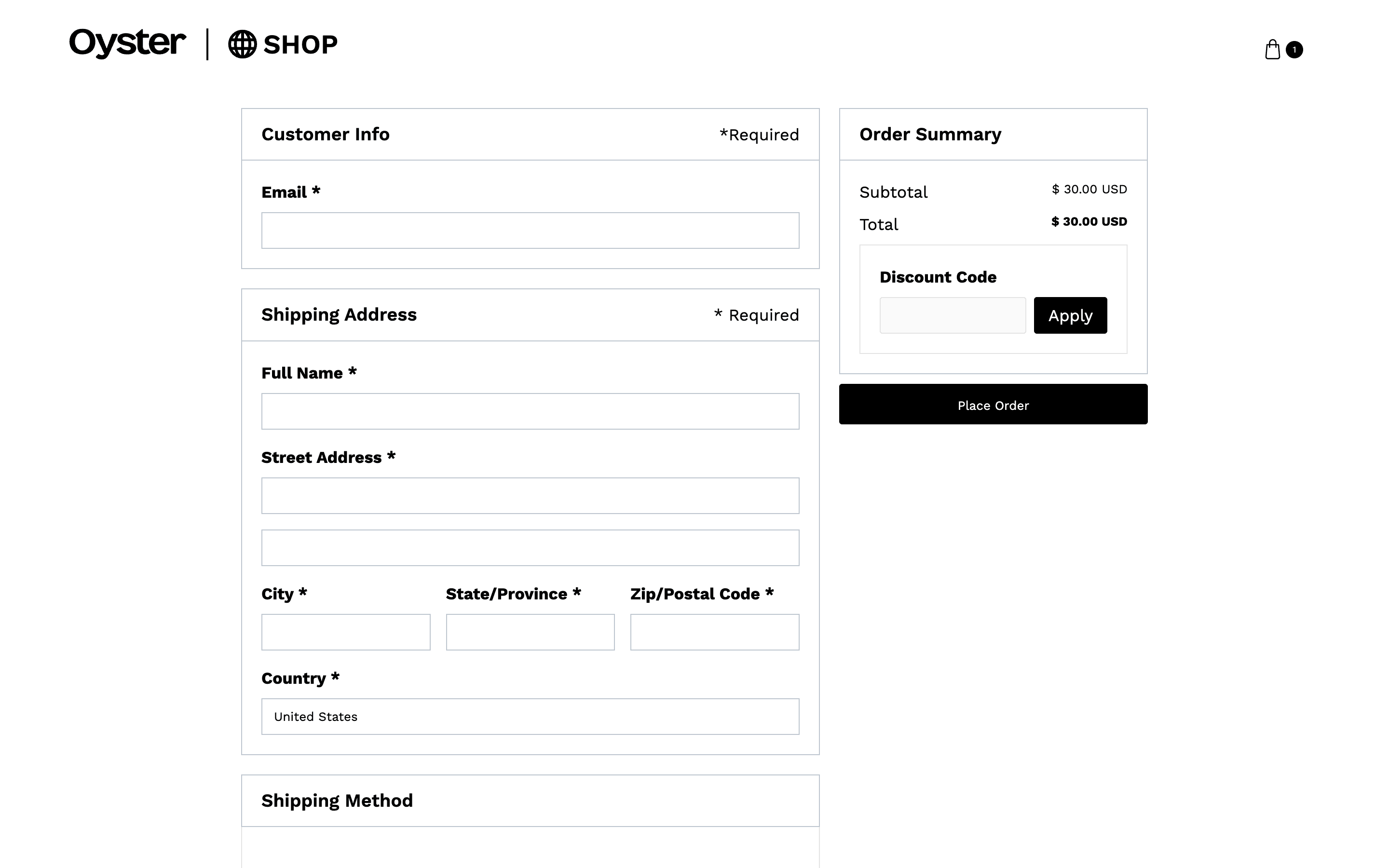The height and width of the screenshot is (868, 1389).
Task: Focus the Email input field
Action: tap(530, 231)
